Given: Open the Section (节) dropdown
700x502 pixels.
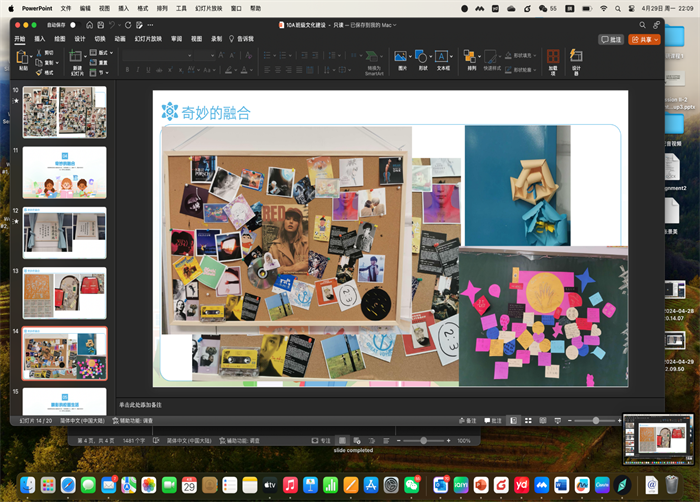Looking at the screenshot, I should coord(99,72).
